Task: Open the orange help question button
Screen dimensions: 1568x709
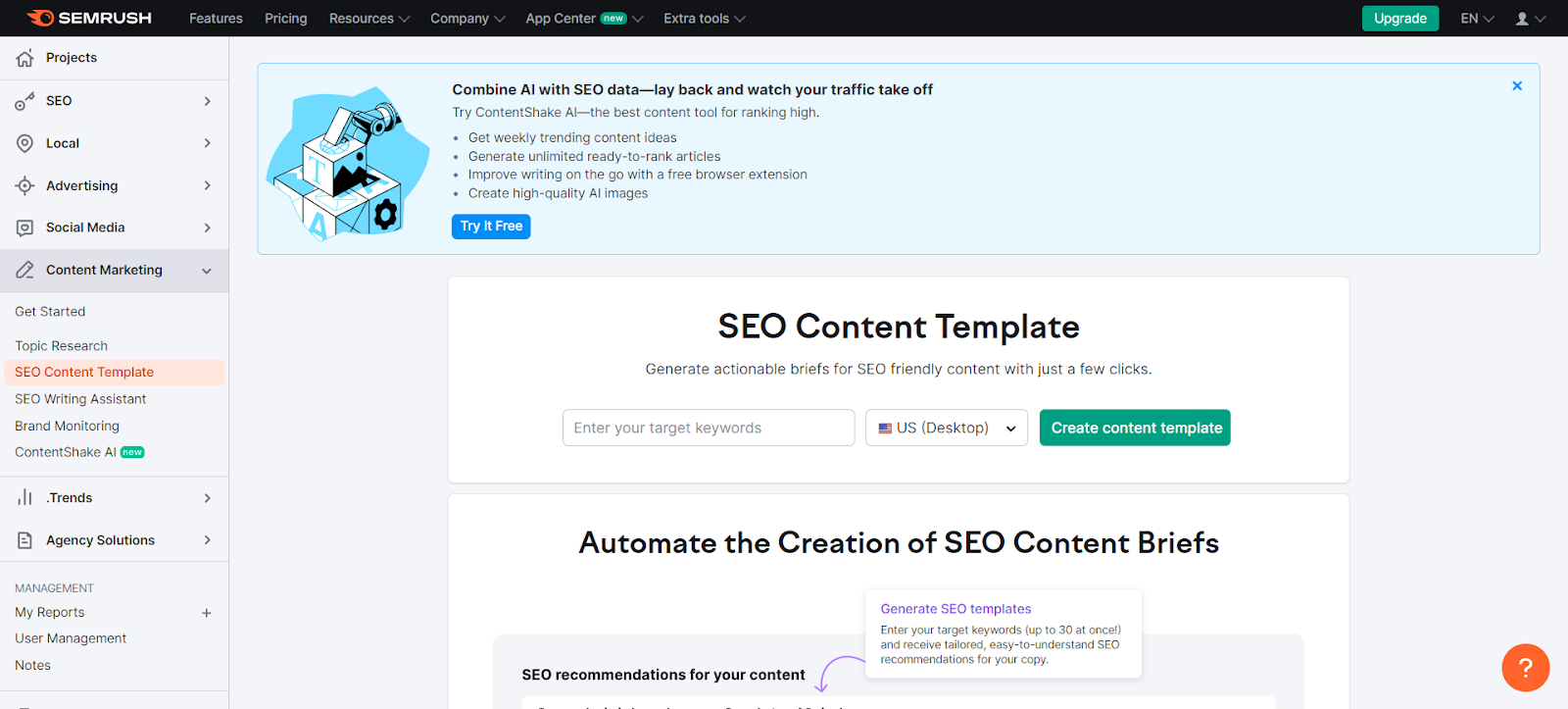Action: pos(1525,668)
